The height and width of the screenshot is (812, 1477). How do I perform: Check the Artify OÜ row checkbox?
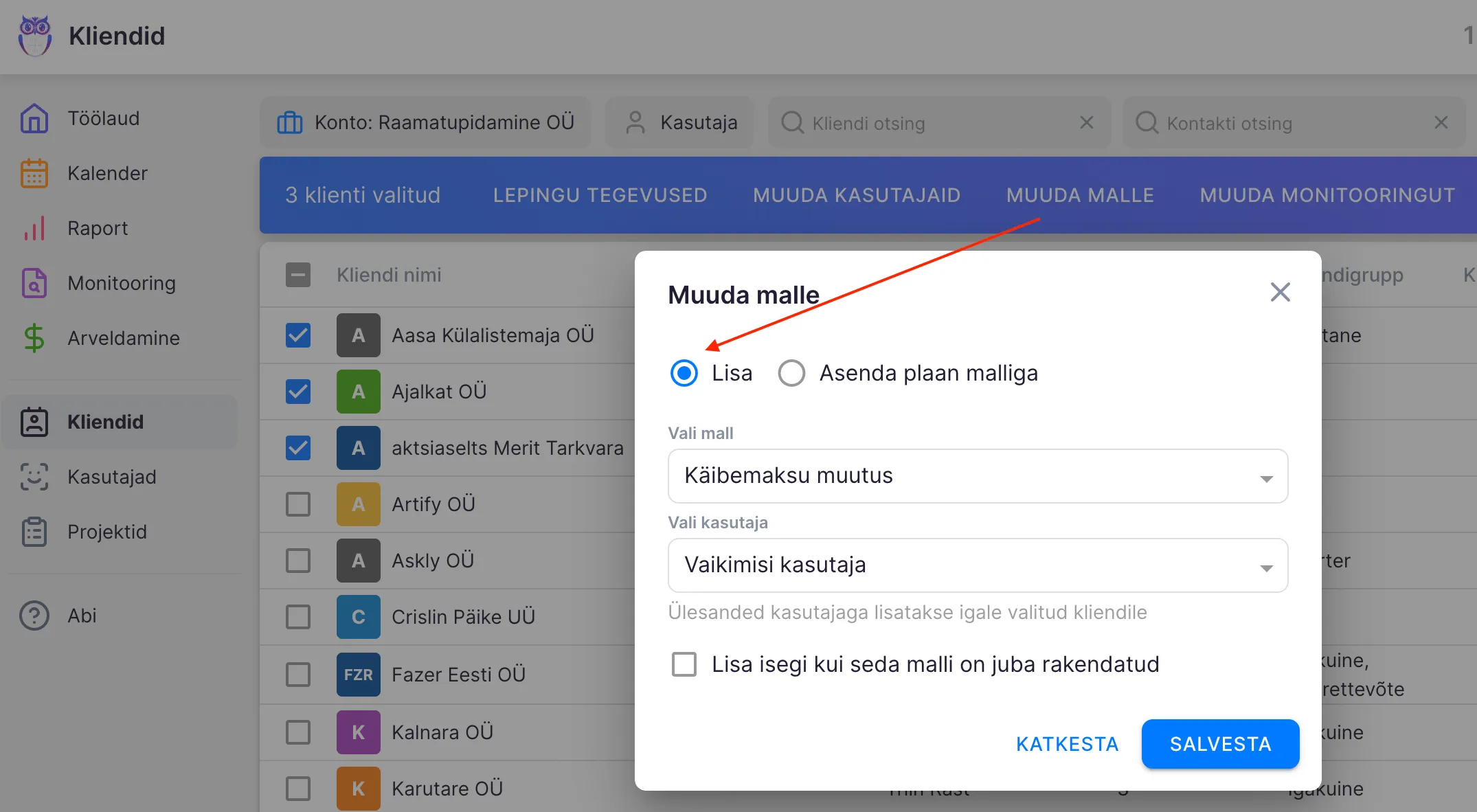click(298, 504)
